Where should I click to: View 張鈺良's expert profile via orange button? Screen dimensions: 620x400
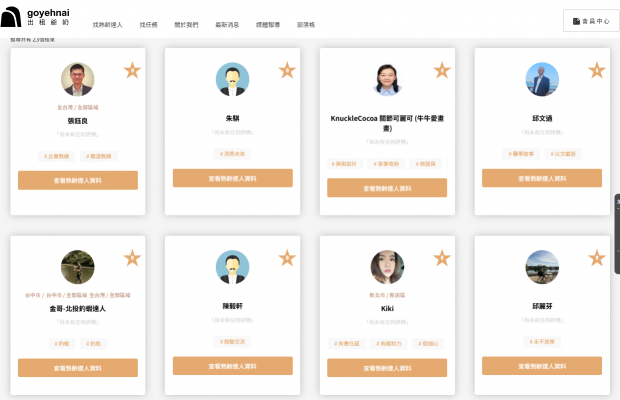click(x=78, y=180)
